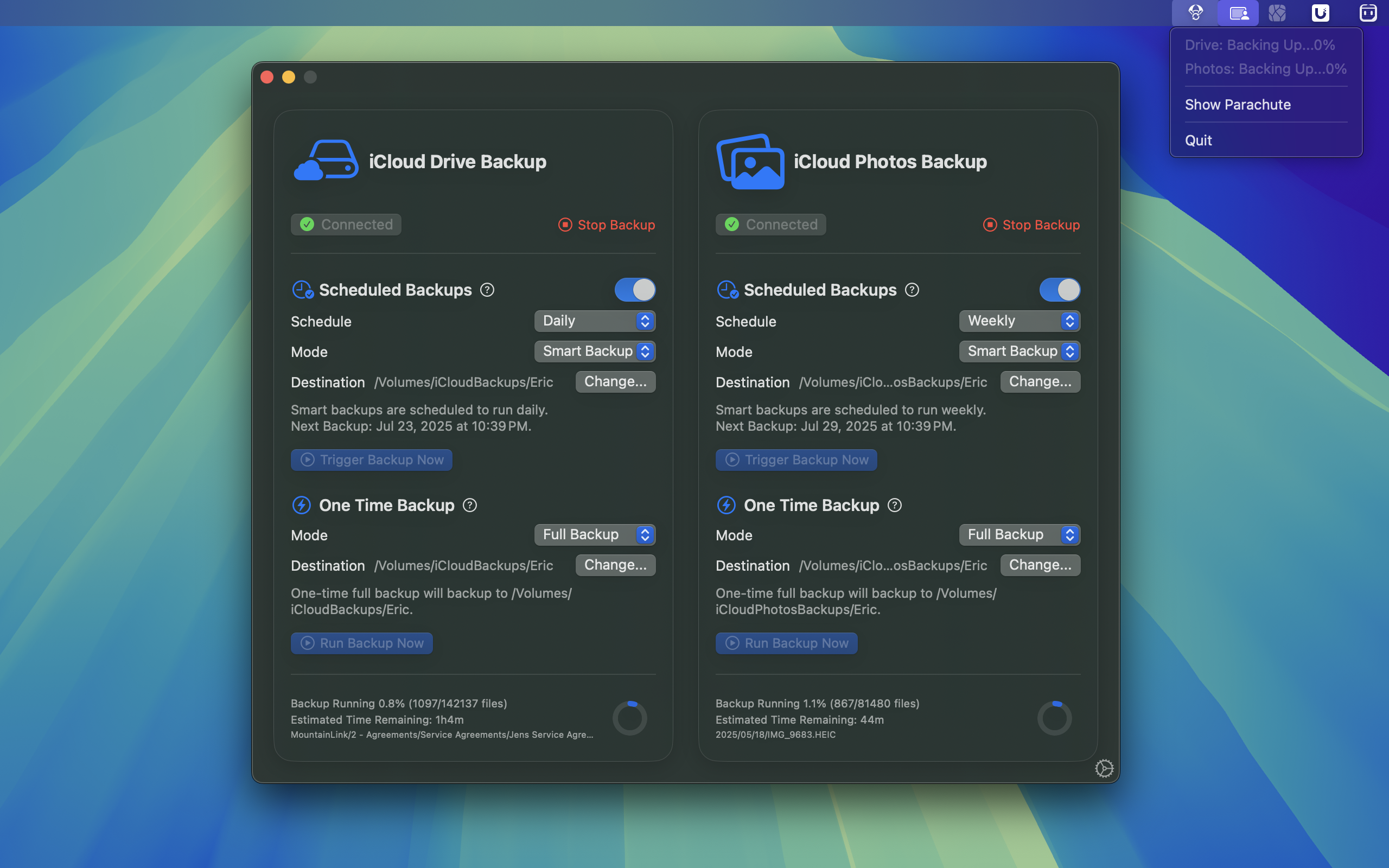Click the iCloud Drive Backup heading
Image resolution: width=1389 pixels, height=868 pixels.
[457, 162]
